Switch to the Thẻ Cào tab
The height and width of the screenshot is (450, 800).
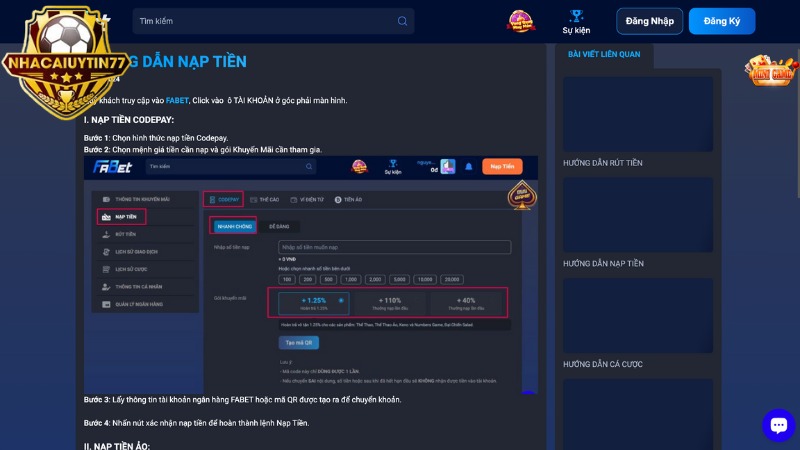265,199
